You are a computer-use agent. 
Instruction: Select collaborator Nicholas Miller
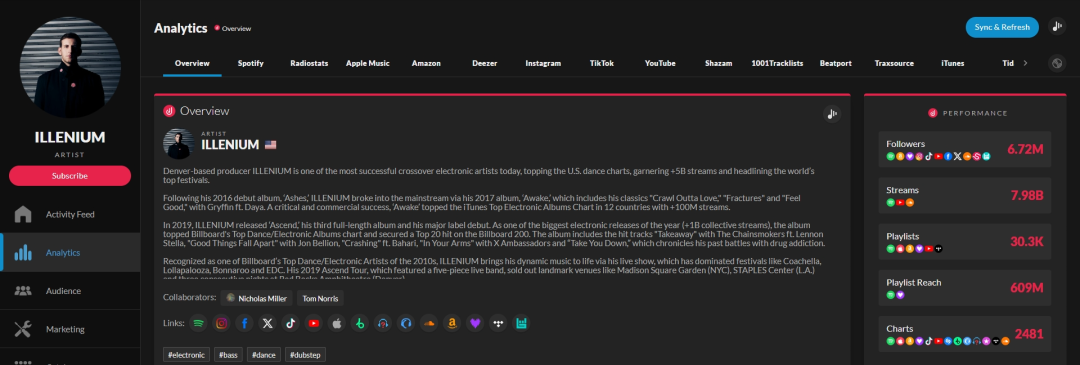[257, 298]
